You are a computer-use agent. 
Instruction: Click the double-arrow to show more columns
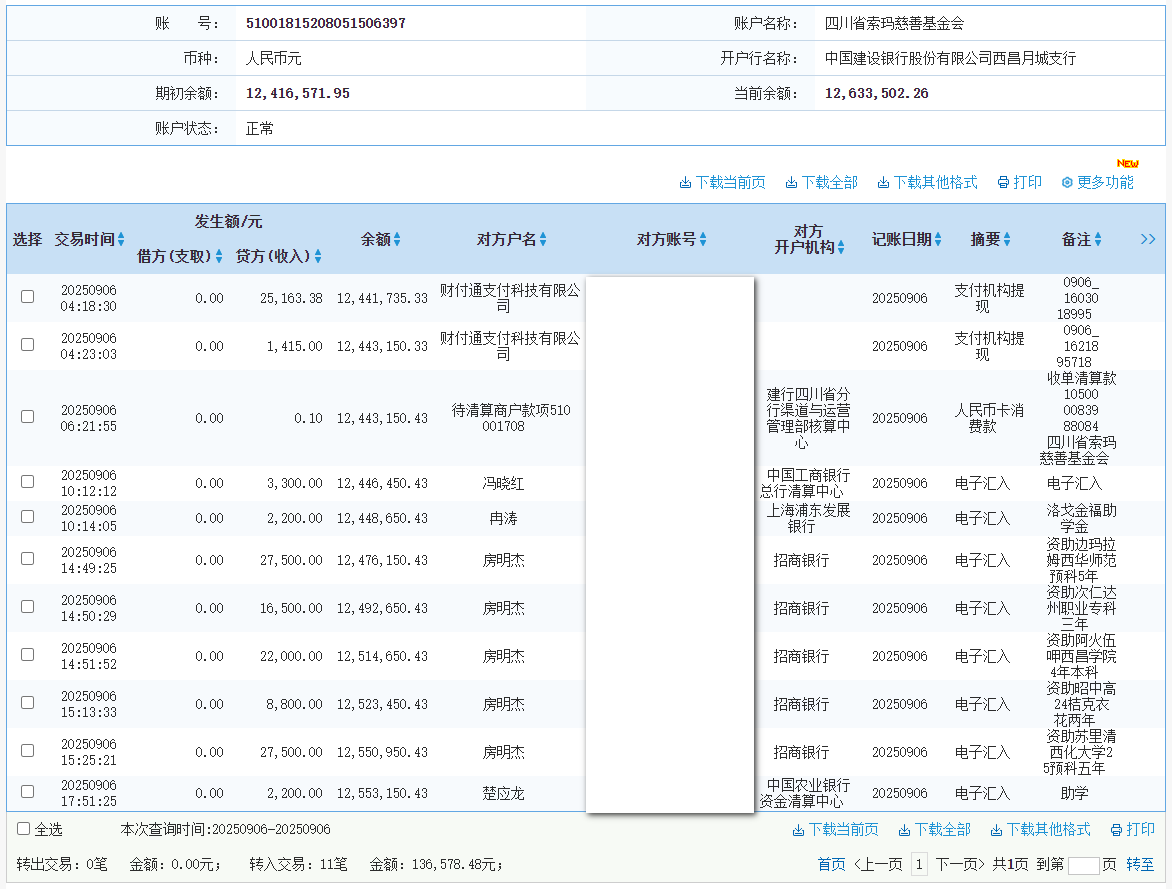pyautogui.click(x=1147, y=239)
